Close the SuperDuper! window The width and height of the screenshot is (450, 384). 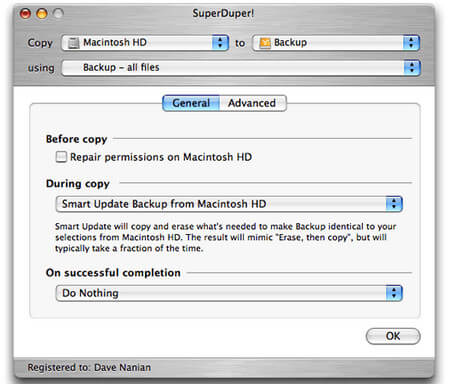pyautogui.click(x=25, y=13)
